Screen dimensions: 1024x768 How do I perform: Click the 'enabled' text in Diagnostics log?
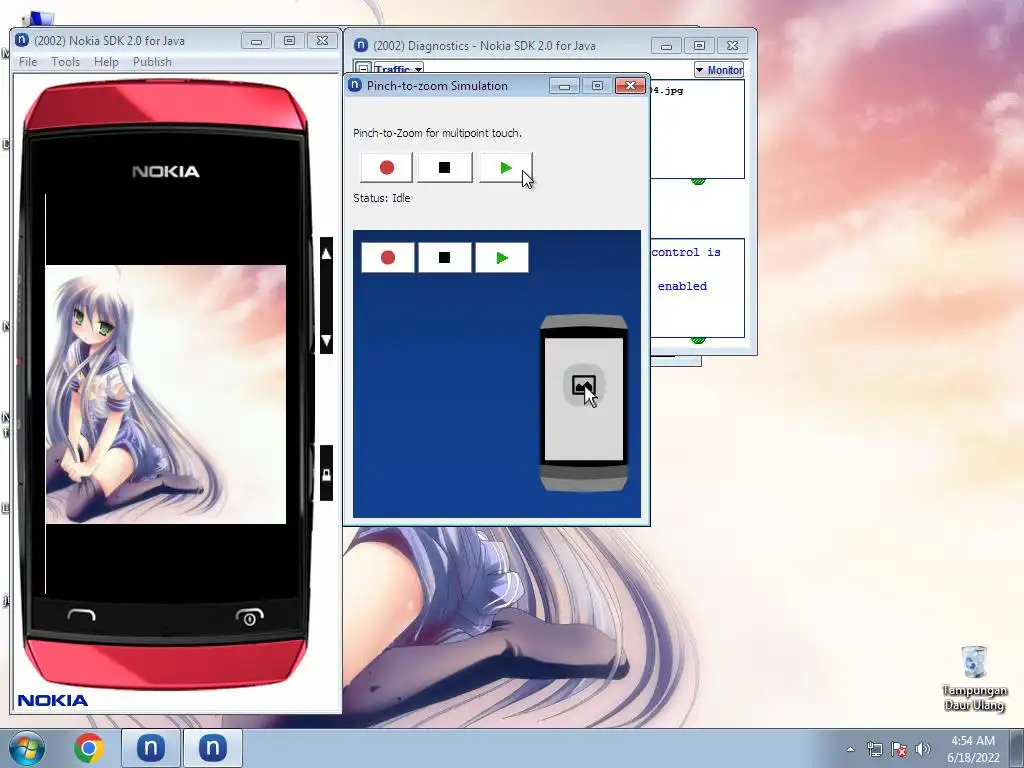(682, 286)
